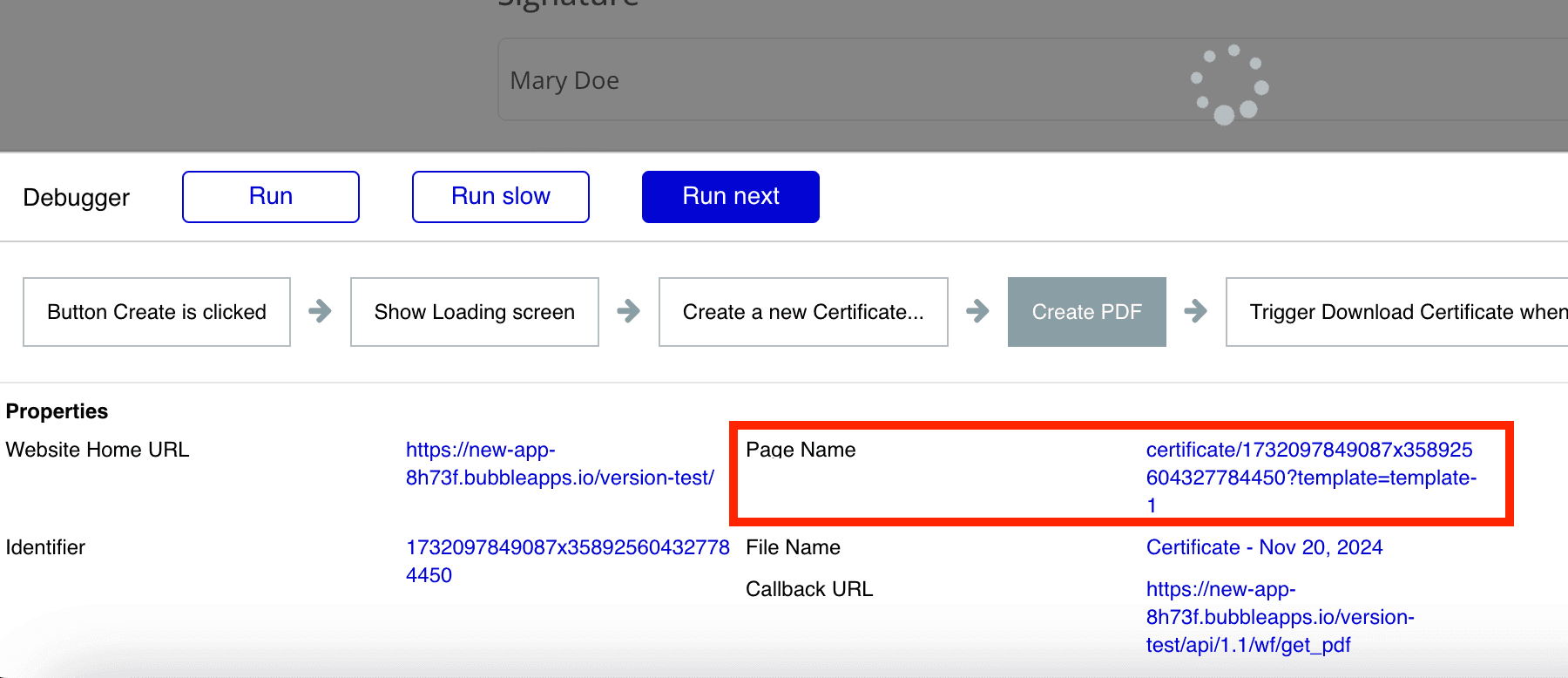Click the arrow after Button Create is clicked
The width and height of the screenshot is (1568, 678).
pos(320,311)
